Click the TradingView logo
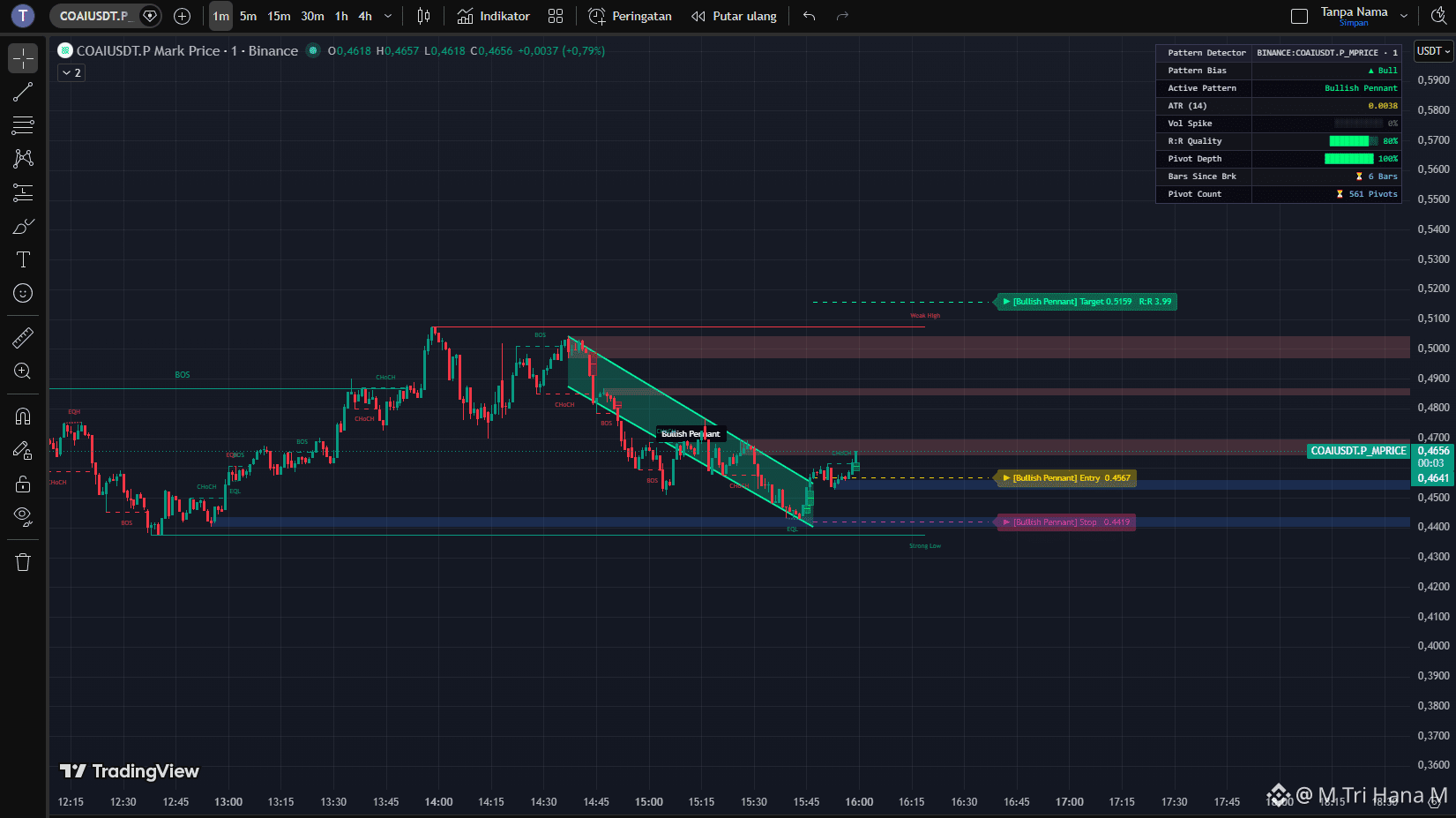The height and width of the screenshot is (818, 1456). pos(130,771)
